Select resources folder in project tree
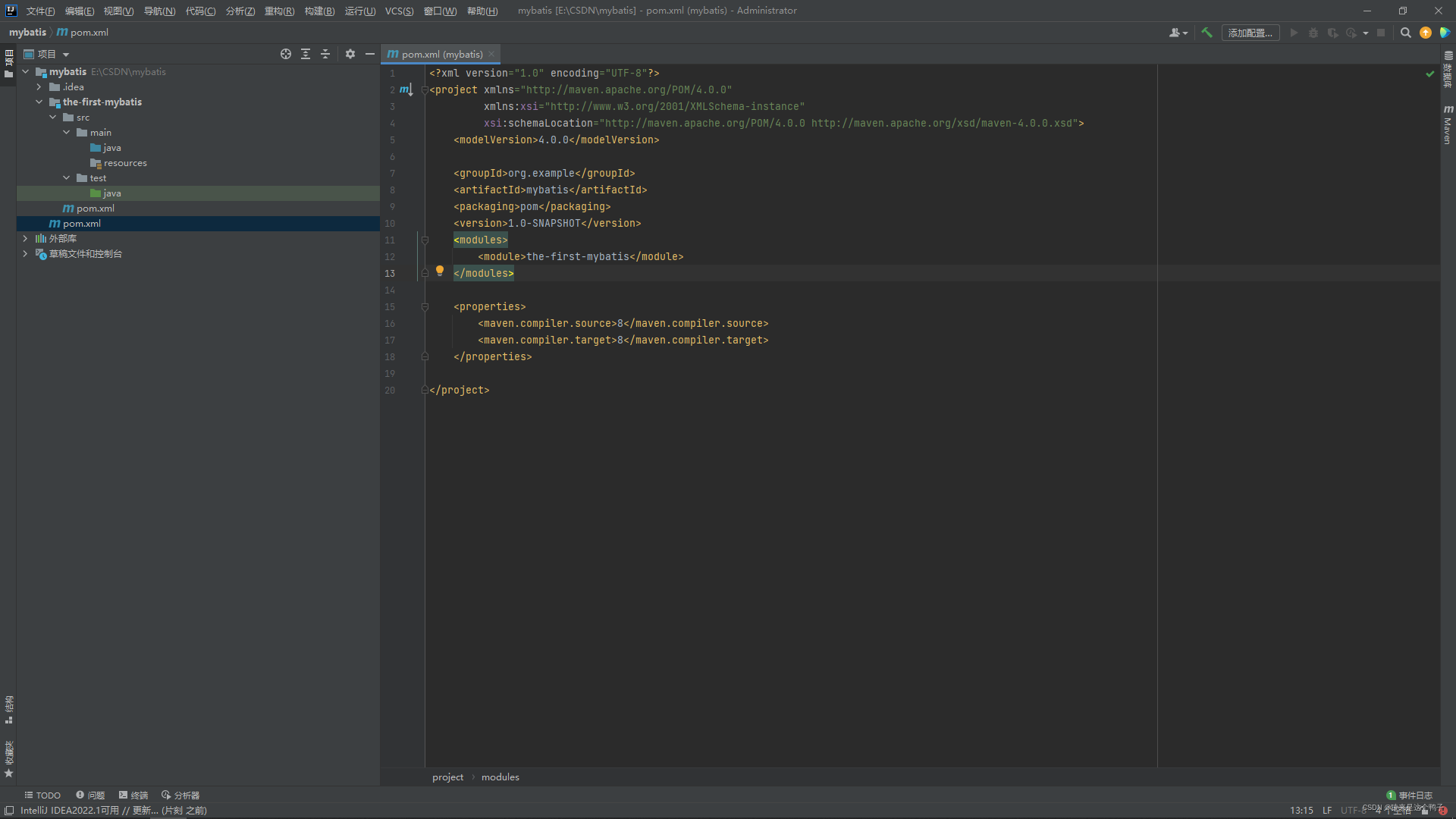This screenshot has width=1456, height=819. (125, 163)
